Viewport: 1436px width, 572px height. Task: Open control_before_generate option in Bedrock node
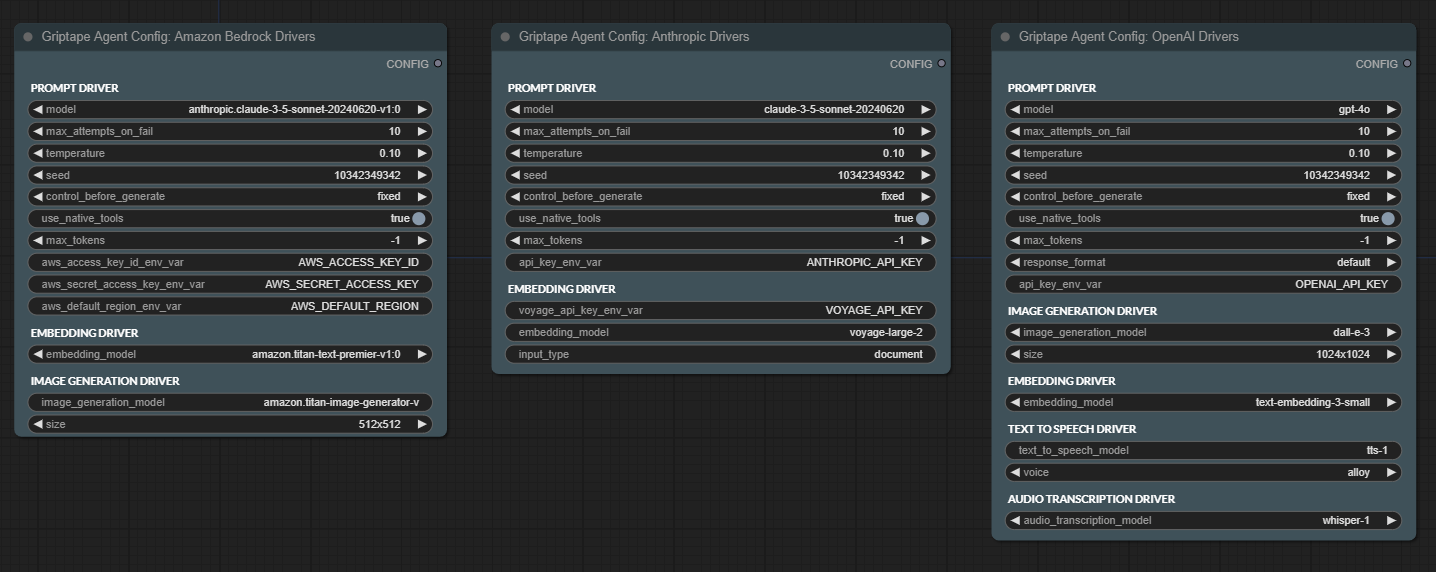click(x=231, y=197)
